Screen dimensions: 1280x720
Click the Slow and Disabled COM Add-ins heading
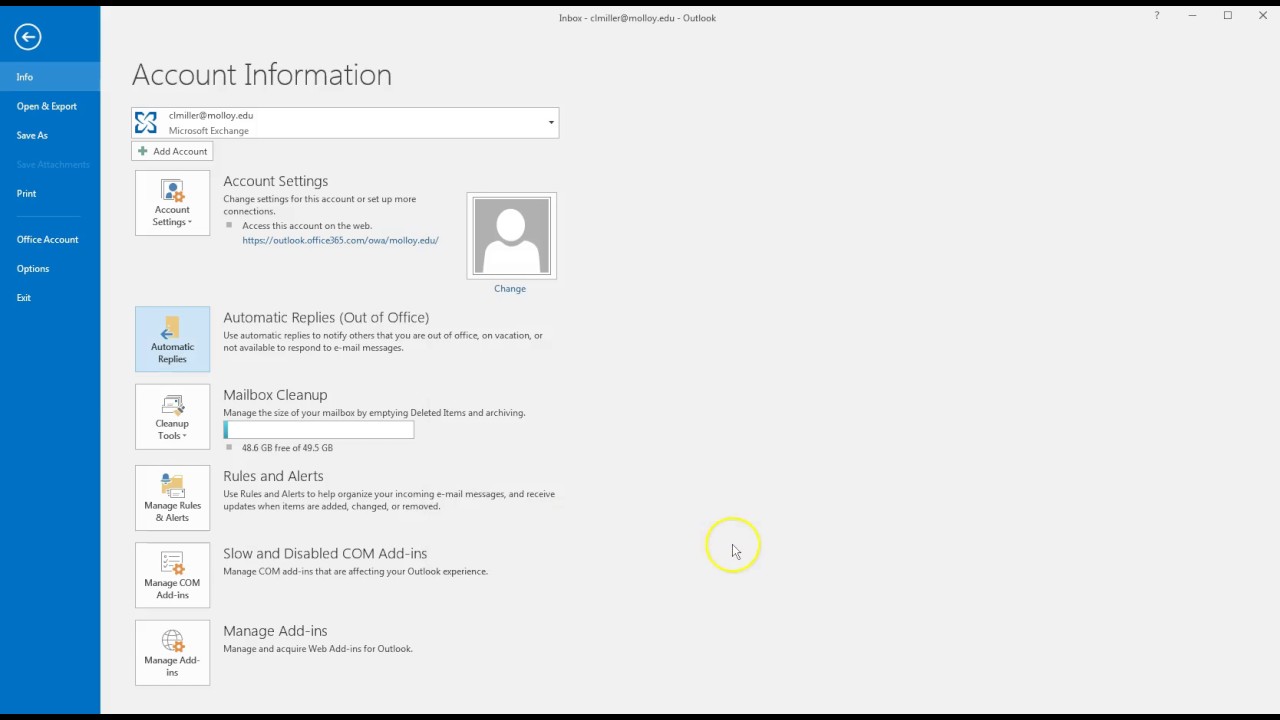pos(325,553)
